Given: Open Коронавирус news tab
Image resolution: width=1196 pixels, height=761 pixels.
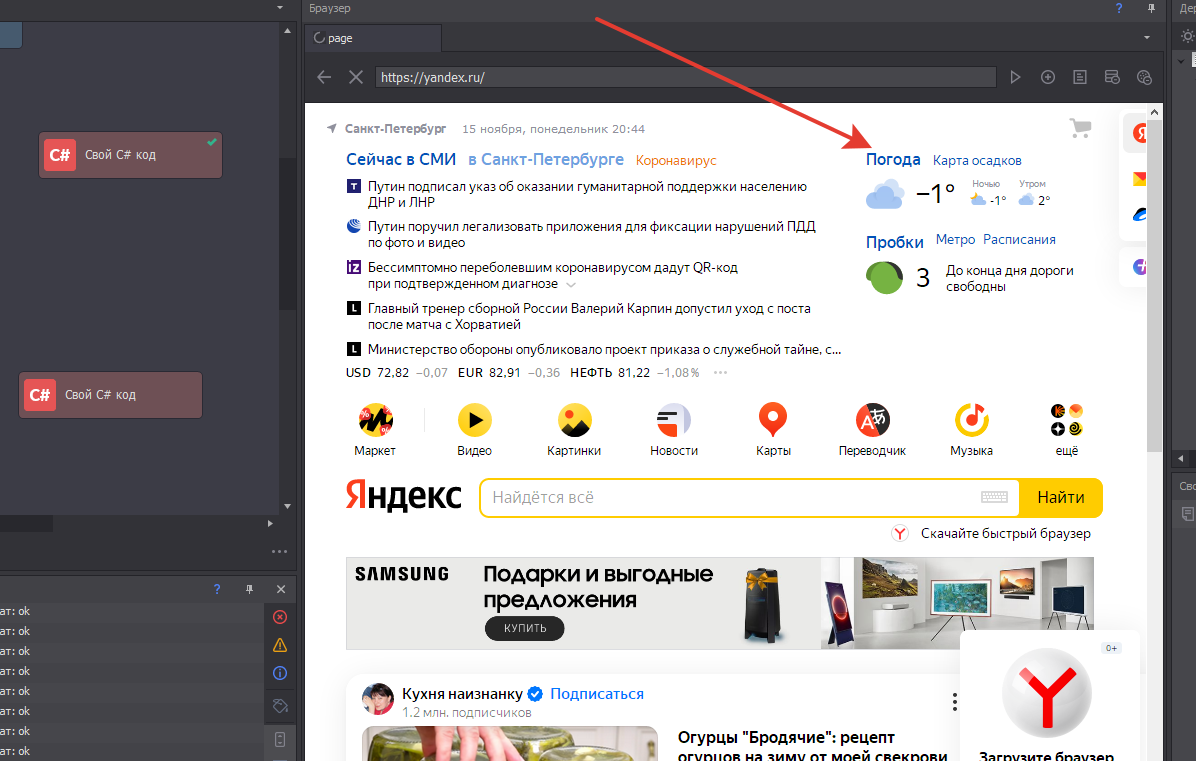Looking at the screenshot, I should pyautogui.click(x=676, y=160).
